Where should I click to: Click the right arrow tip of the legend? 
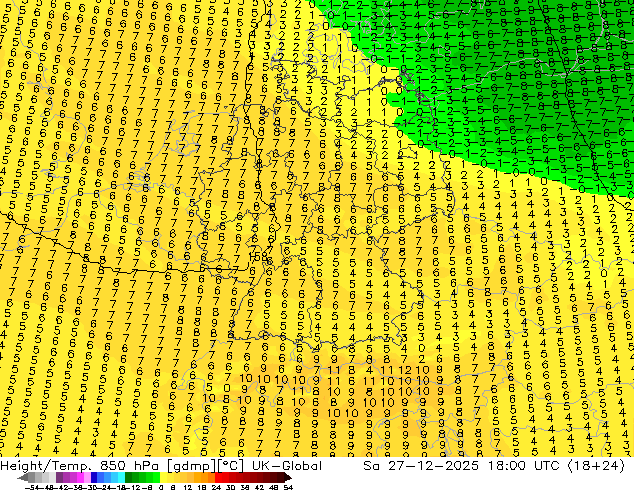coord(290,478)
